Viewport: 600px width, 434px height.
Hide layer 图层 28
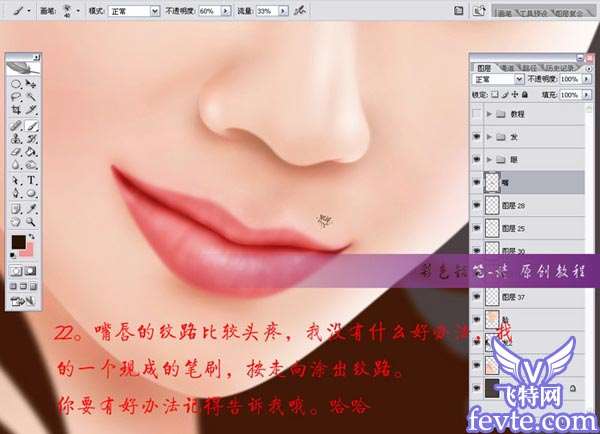tap(477, 205)
